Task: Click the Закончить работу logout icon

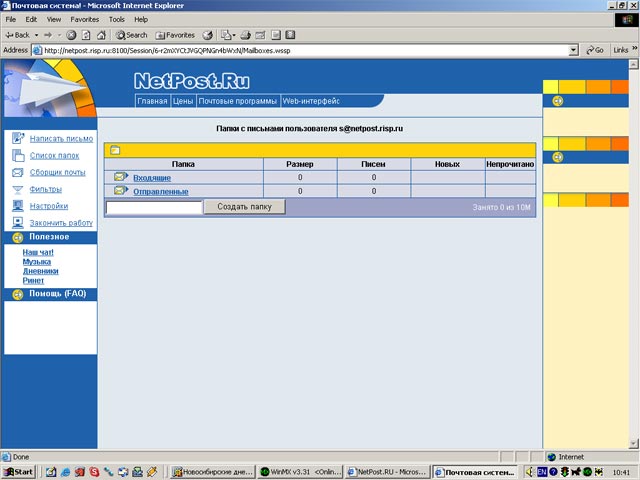Action: tap(18, 222)
